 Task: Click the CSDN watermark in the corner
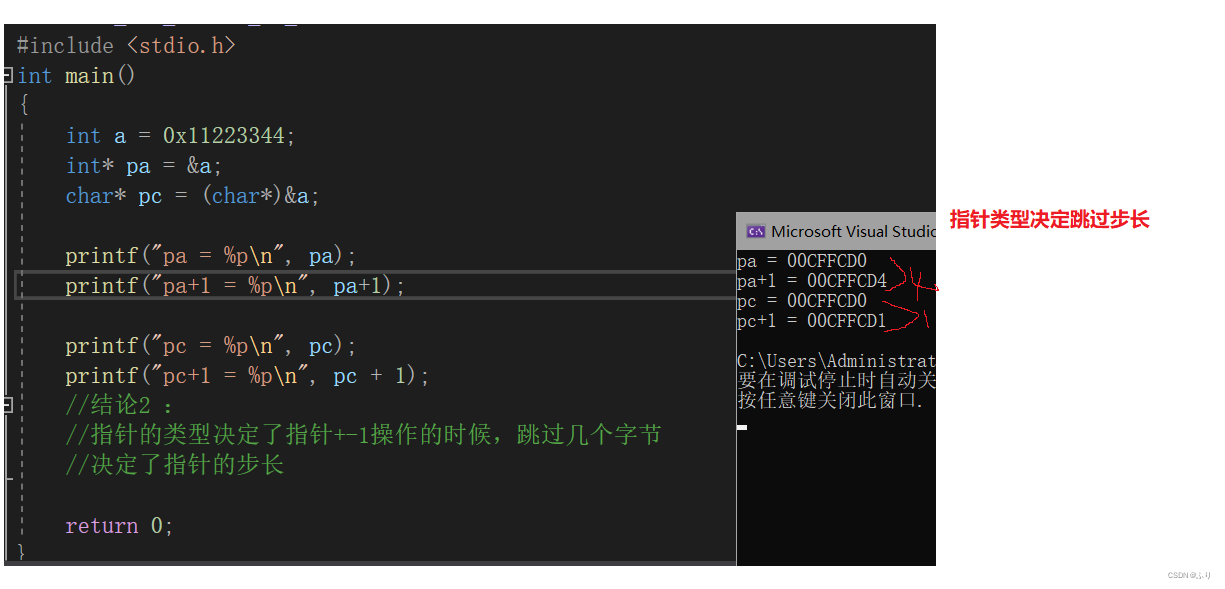pos(1188,576)
